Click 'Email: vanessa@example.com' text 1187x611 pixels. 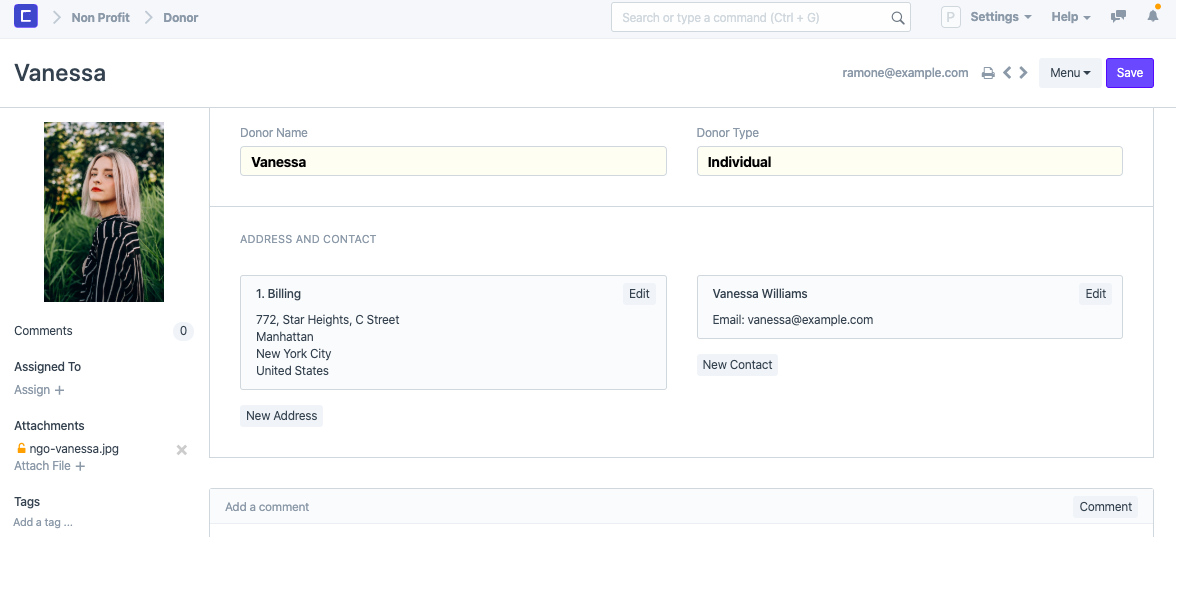(x=793, y=320)
